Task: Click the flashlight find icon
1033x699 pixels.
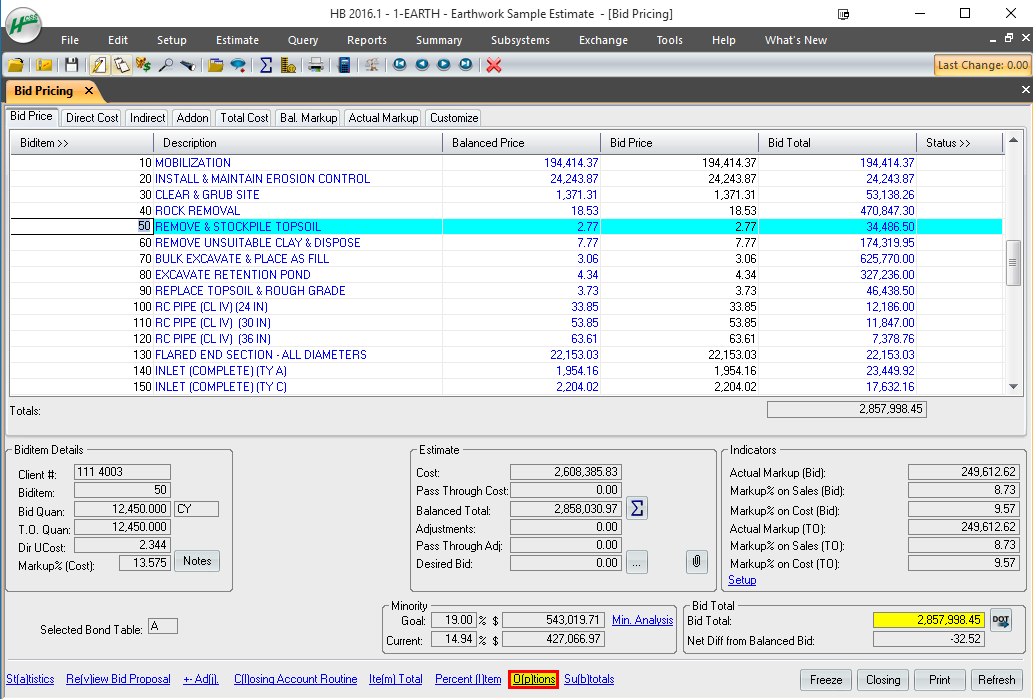Action: [188, 65]
